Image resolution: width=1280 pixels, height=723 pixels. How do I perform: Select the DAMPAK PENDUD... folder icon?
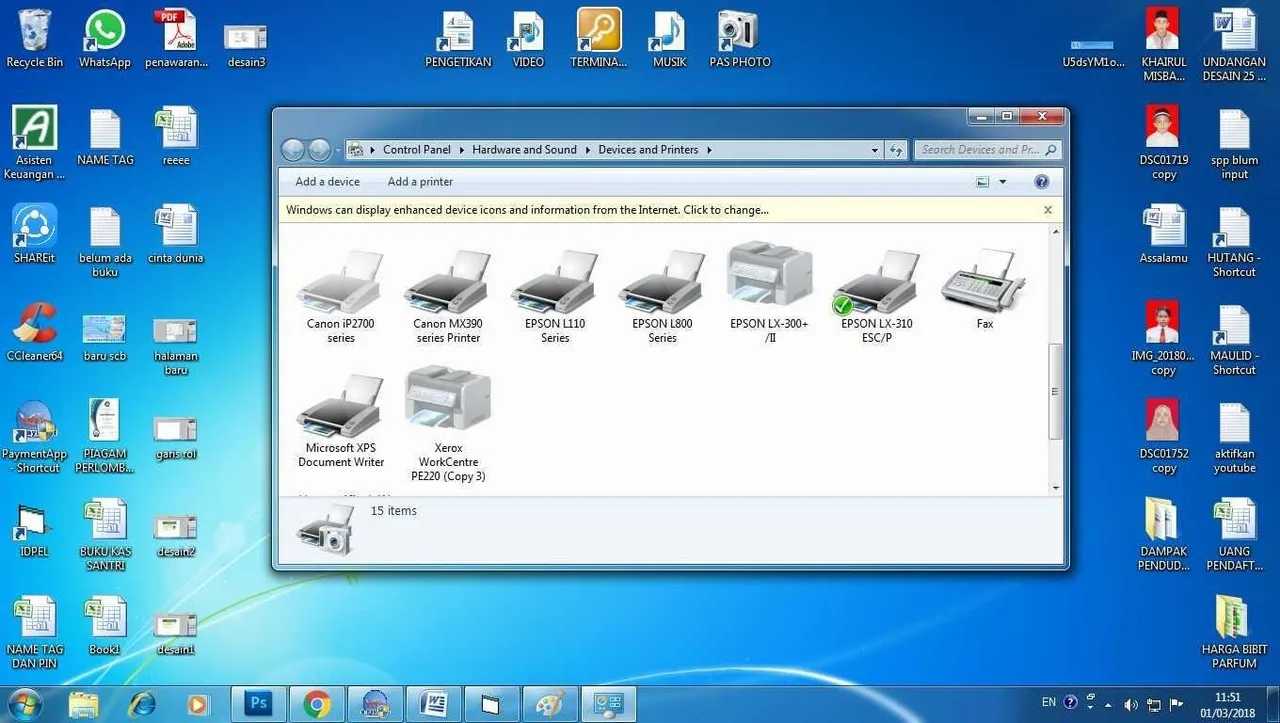tap(1163, 535)
